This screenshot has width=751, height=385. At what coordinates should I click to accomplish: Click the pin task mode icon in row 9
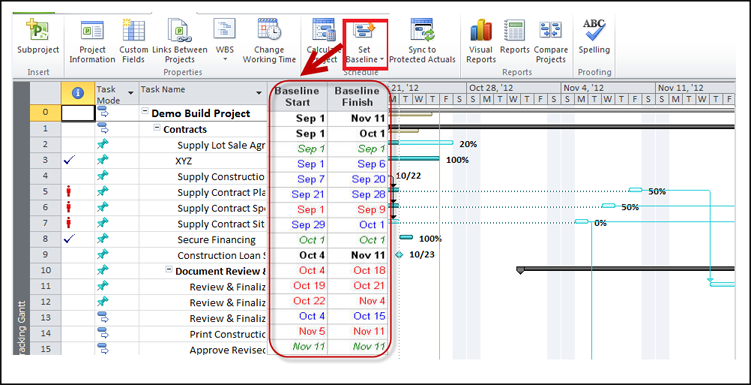102,254
